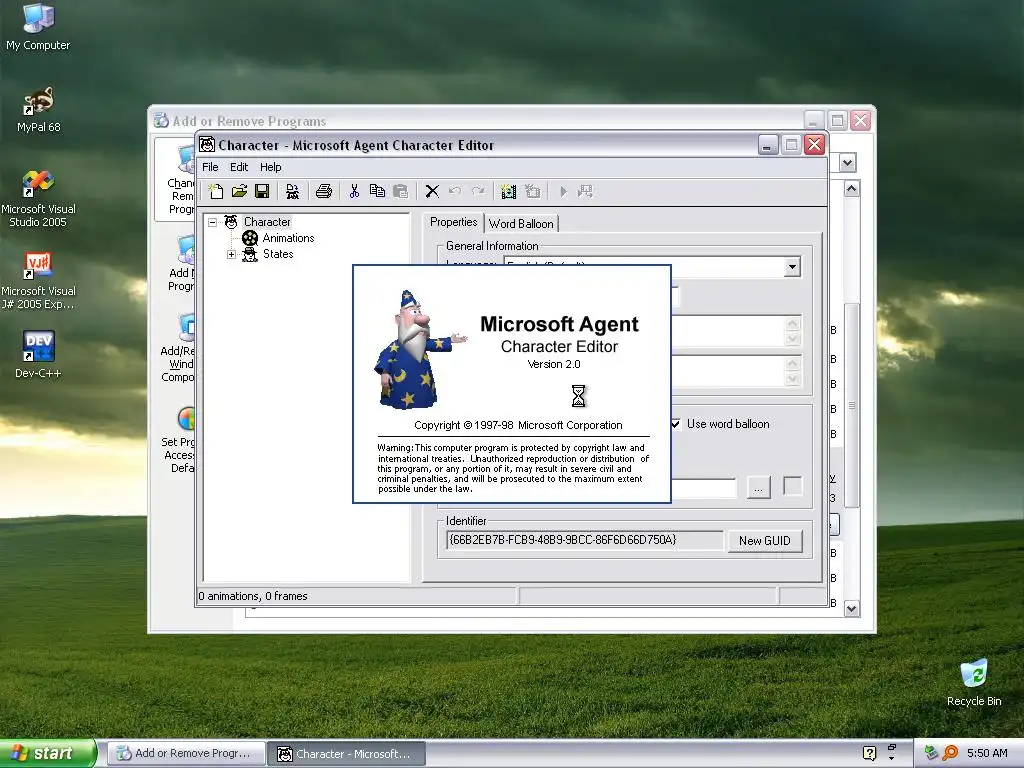Select the Character node in the tree

(x=267, y=222)
